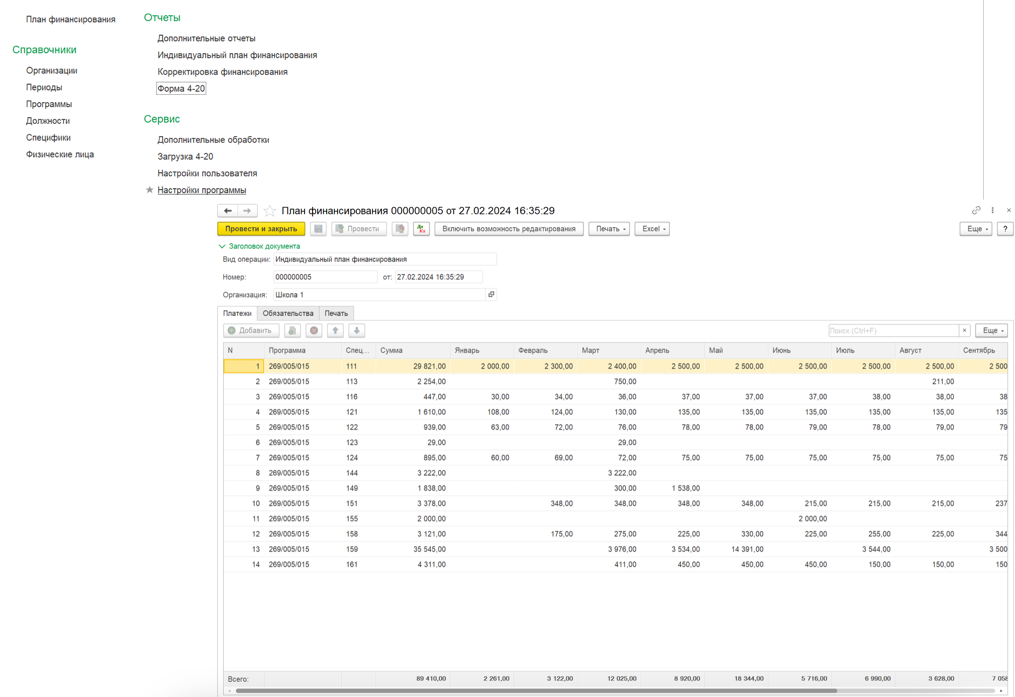Open Индивидуальный план финансирования report

tap(237, 56)
